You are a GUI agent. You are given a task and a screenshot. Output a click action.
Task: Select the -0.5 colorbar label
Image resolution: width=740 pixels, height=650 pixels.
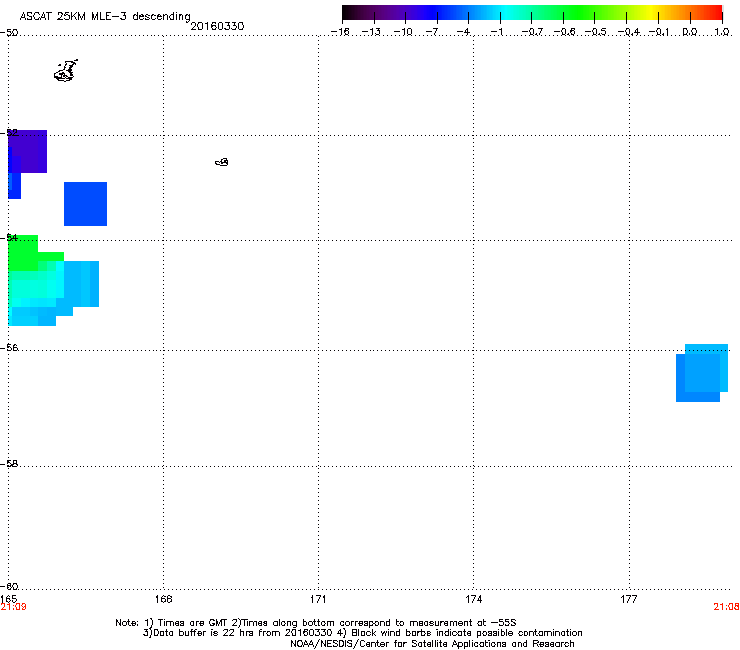click(x=596, y=32)
